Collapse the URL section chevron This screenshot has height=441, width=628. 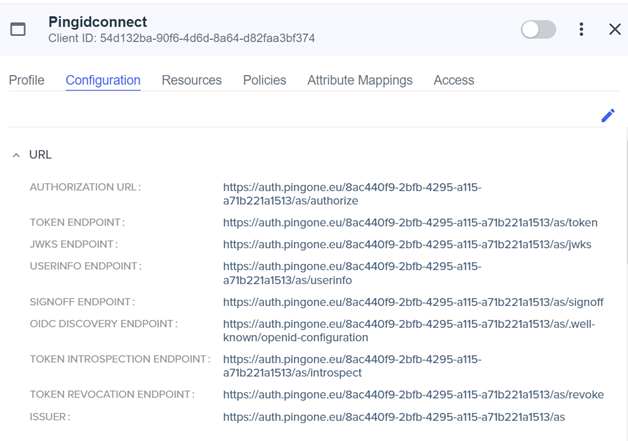click(16, 155)
